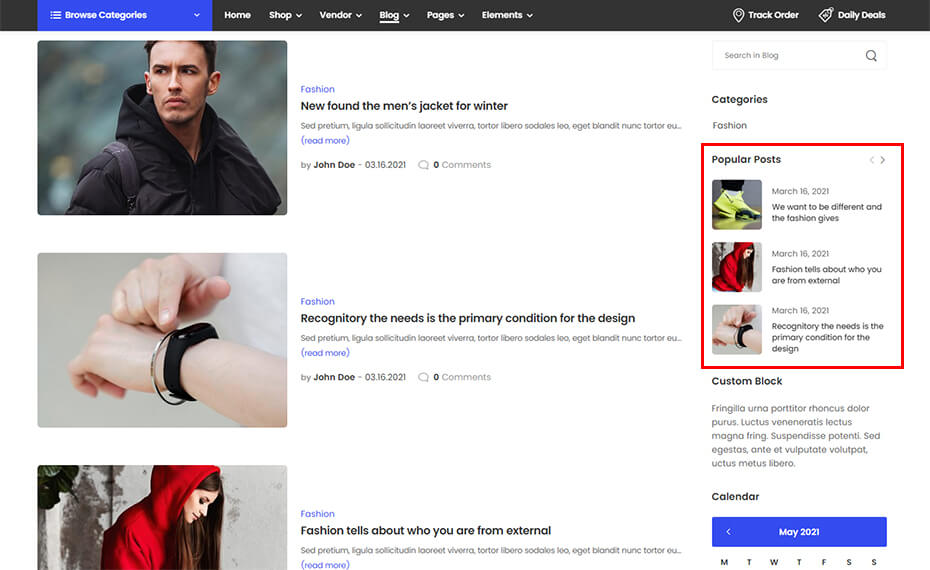Click the Daily Deals tag icon
The image size is (930, 570).
click(825, 15)
